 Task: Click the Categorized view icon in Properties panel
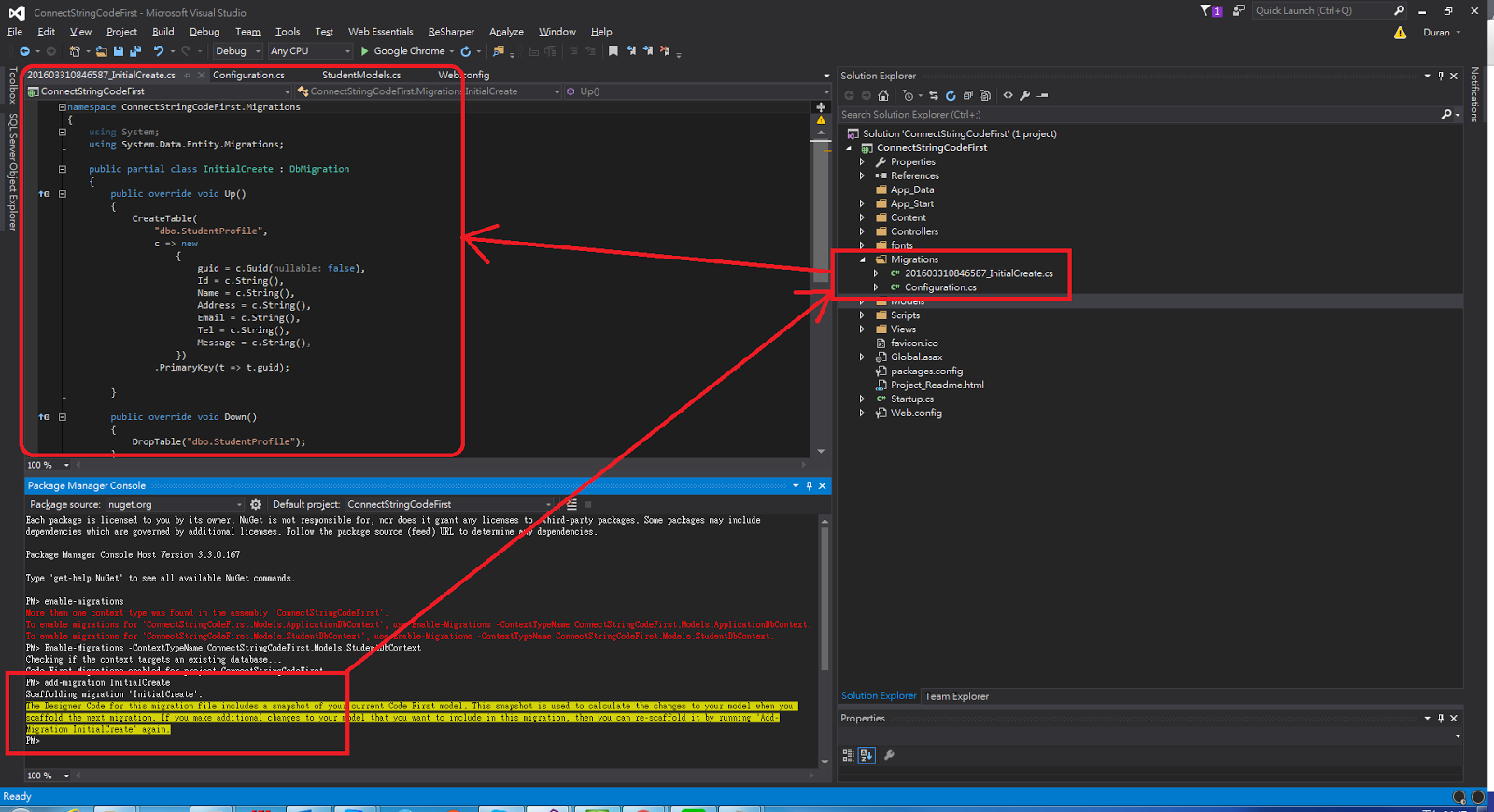point(849,755)
